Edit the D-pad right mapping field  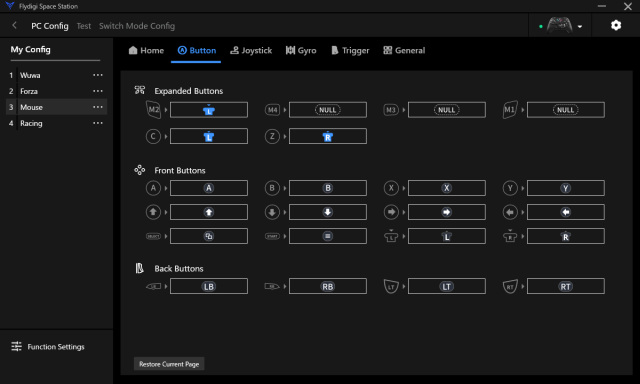[447, 212]
